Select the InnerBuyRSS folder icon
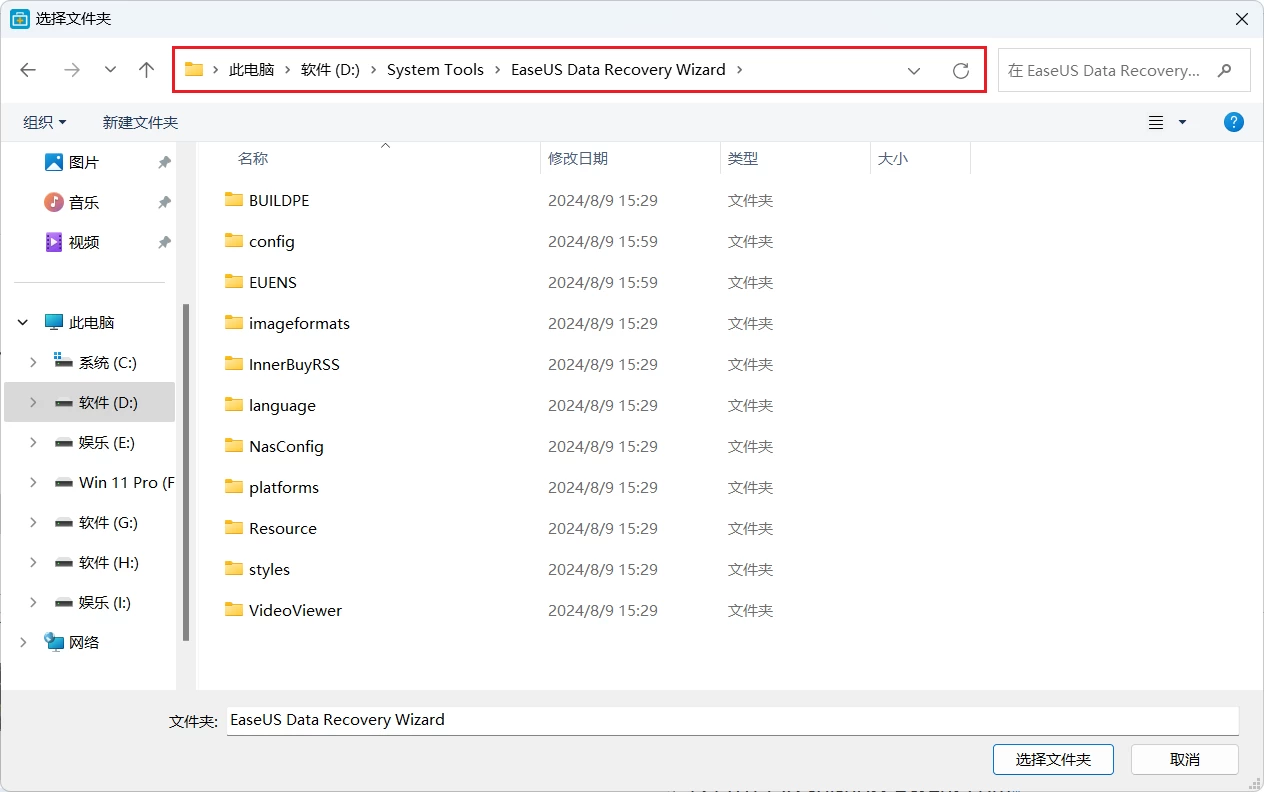The height and width of the screenshot is (792, 1264). [234, 364]
